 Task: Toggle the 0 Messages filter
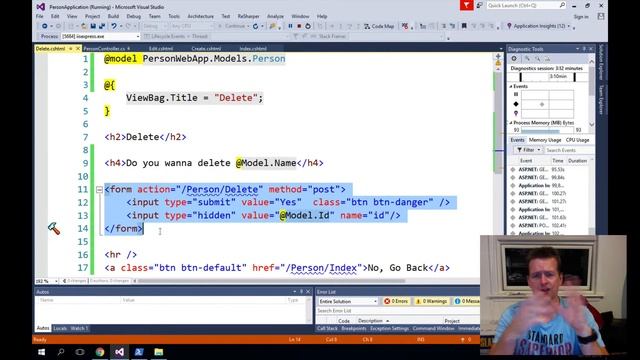pos(467,301)
